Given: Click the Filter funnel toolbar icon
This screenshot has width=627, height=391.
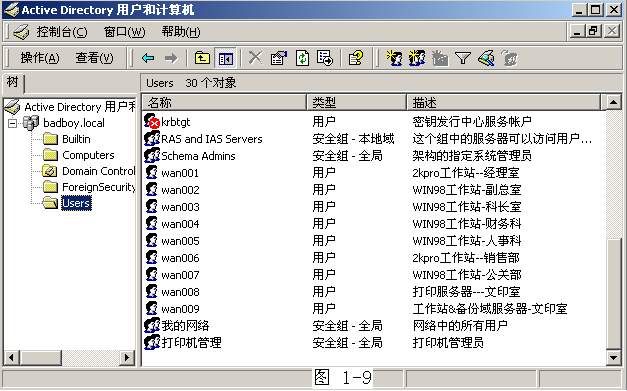Looking at the screenshot, I should tap(463, 59).
